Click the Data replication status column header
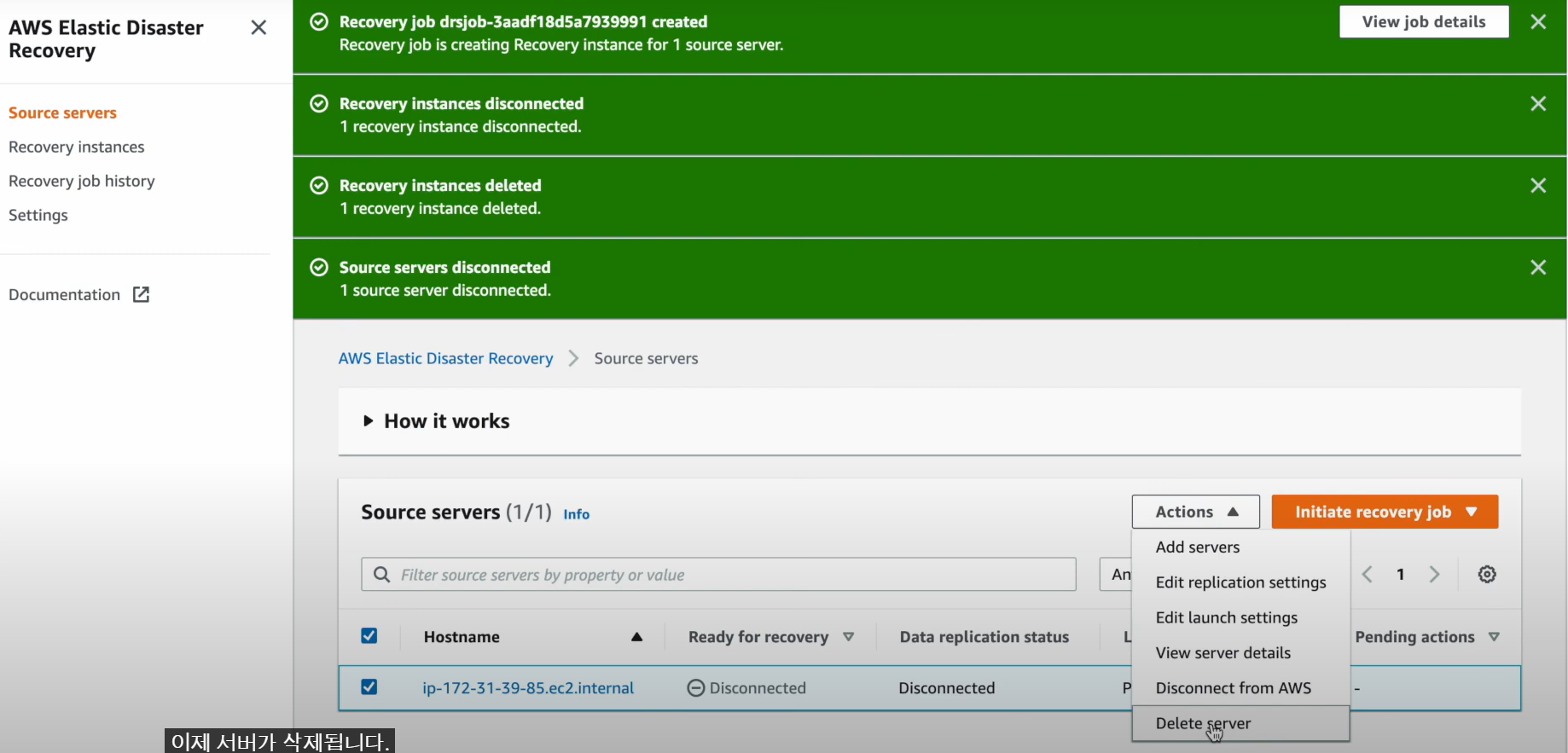The width and height of the screenshot is (1568, 753). tap(984, 637)
